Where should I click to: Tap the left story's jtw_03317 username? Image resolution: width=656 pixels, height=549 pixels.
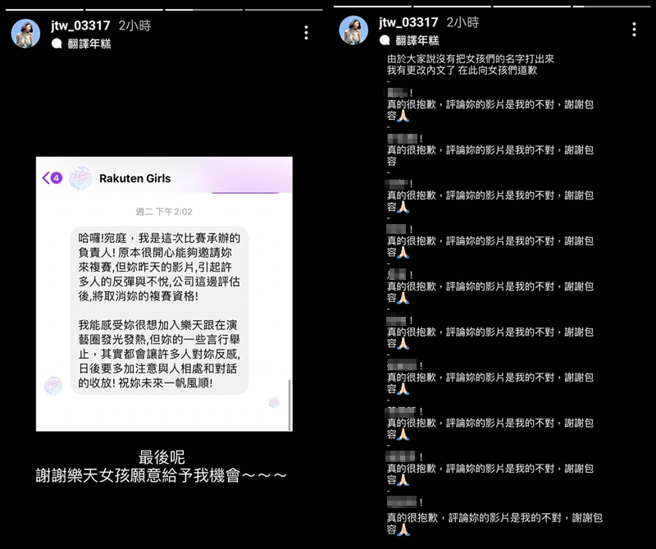(x=80, y=26)
